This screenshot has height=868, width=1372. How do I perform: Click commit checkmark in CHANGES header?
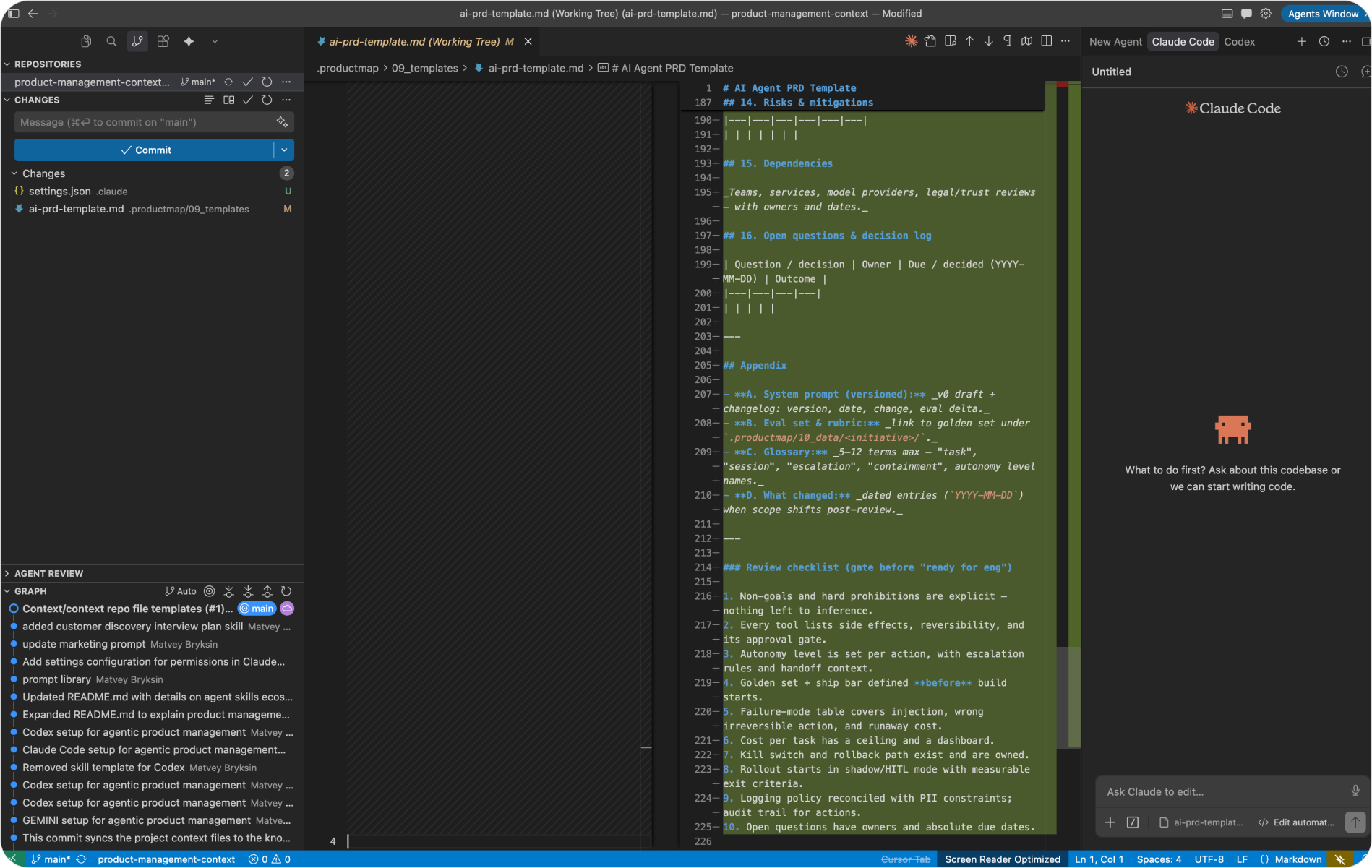pyautogui.click(x=247, y=100)
